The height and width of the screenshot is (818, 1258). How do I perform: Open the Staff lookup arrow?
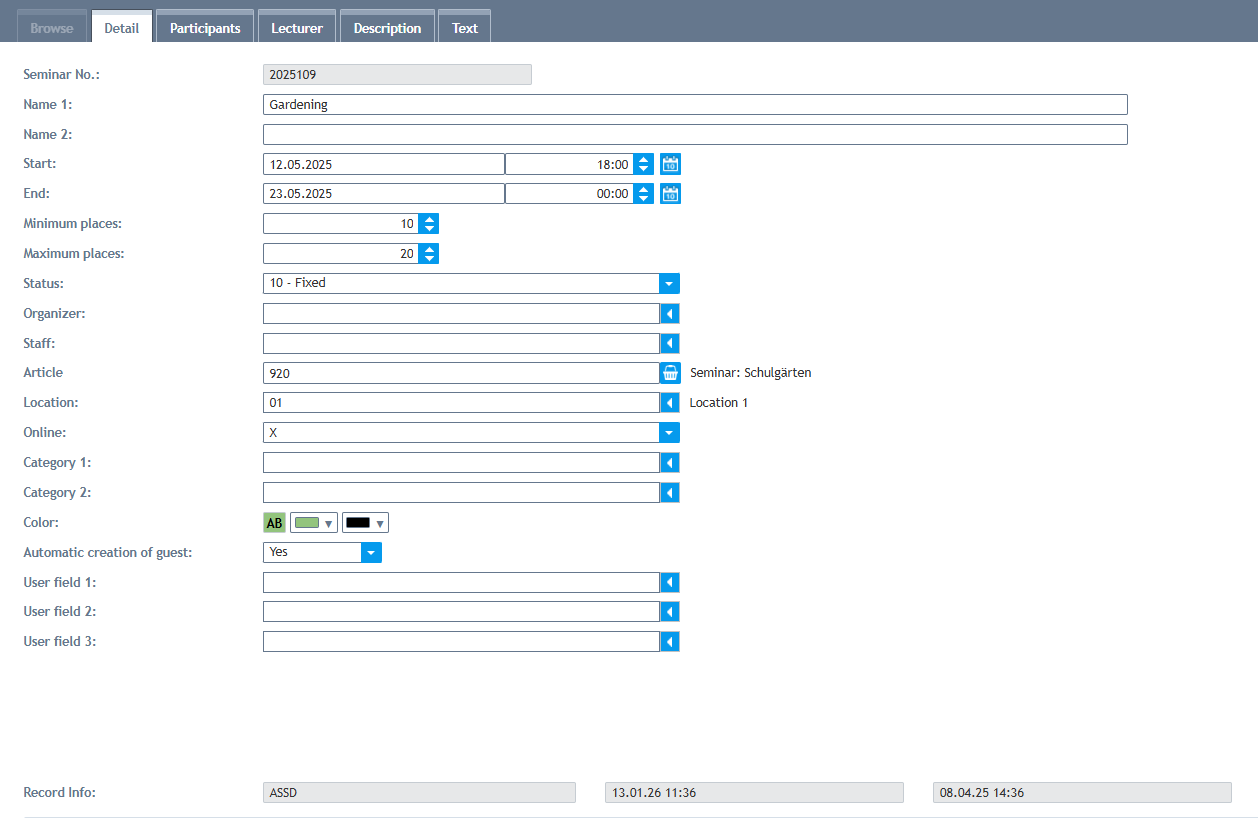tap(670, 344)
